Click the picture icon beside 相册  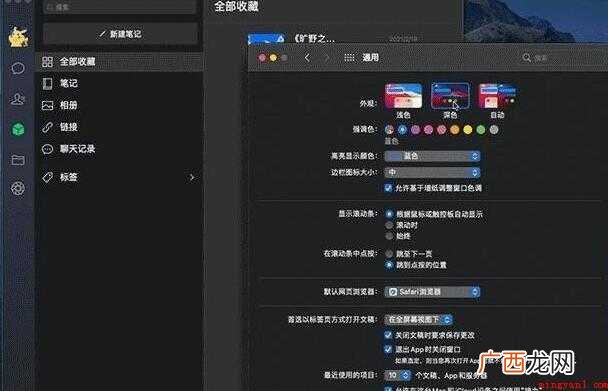click(47, 106)
